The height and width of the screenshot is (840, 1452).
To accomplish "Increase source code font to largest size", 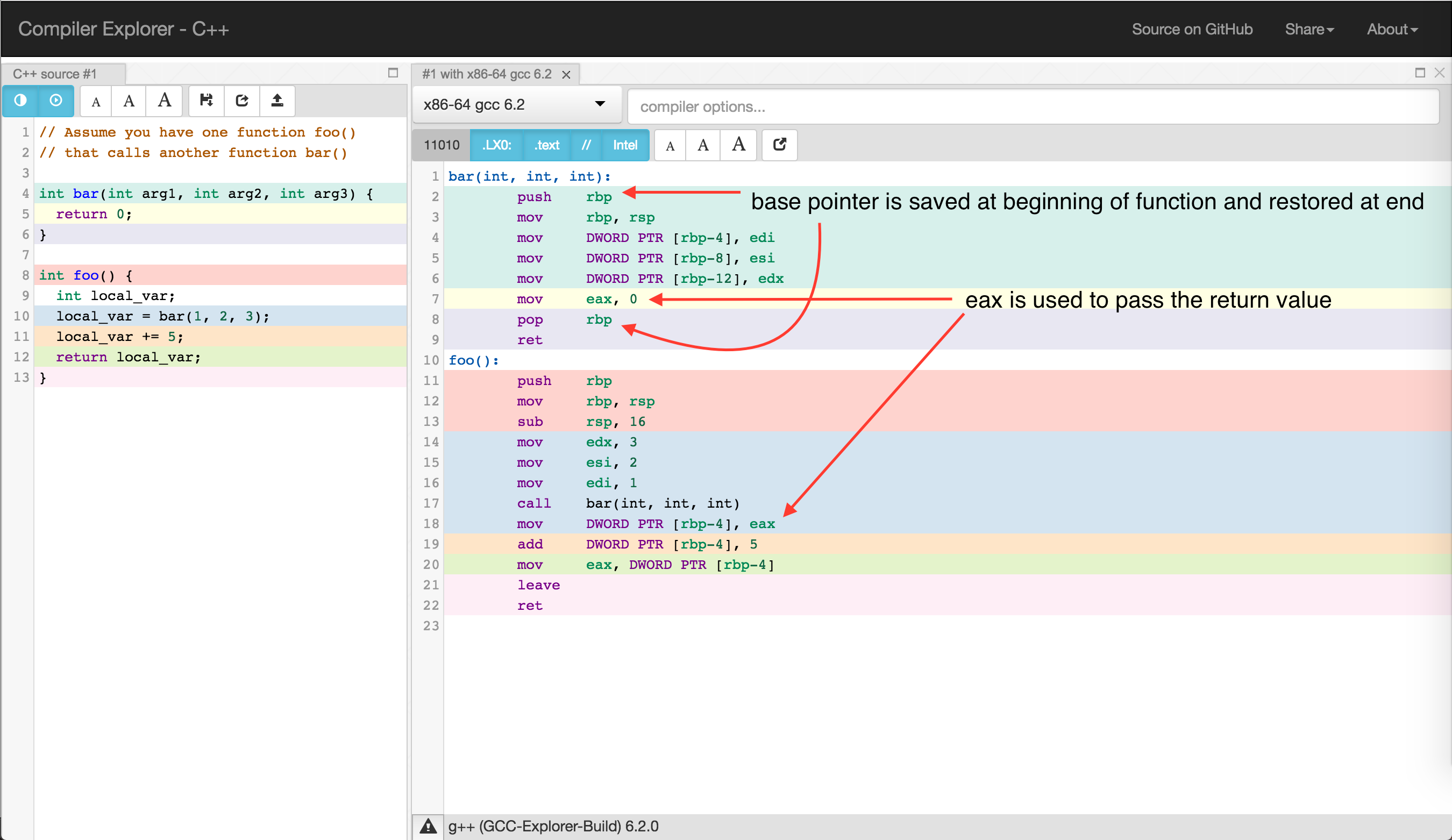I will pos(163,100).
